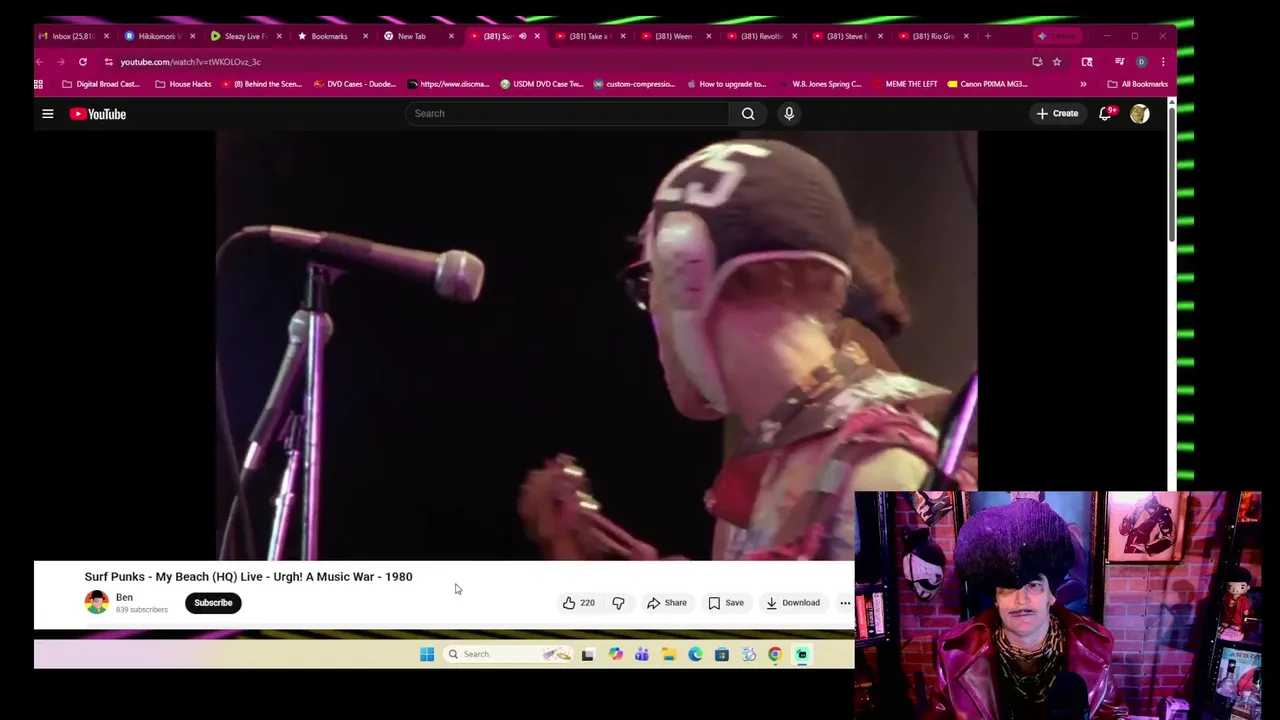
Task: Click the video player to pause
Action: pos(596,345)
